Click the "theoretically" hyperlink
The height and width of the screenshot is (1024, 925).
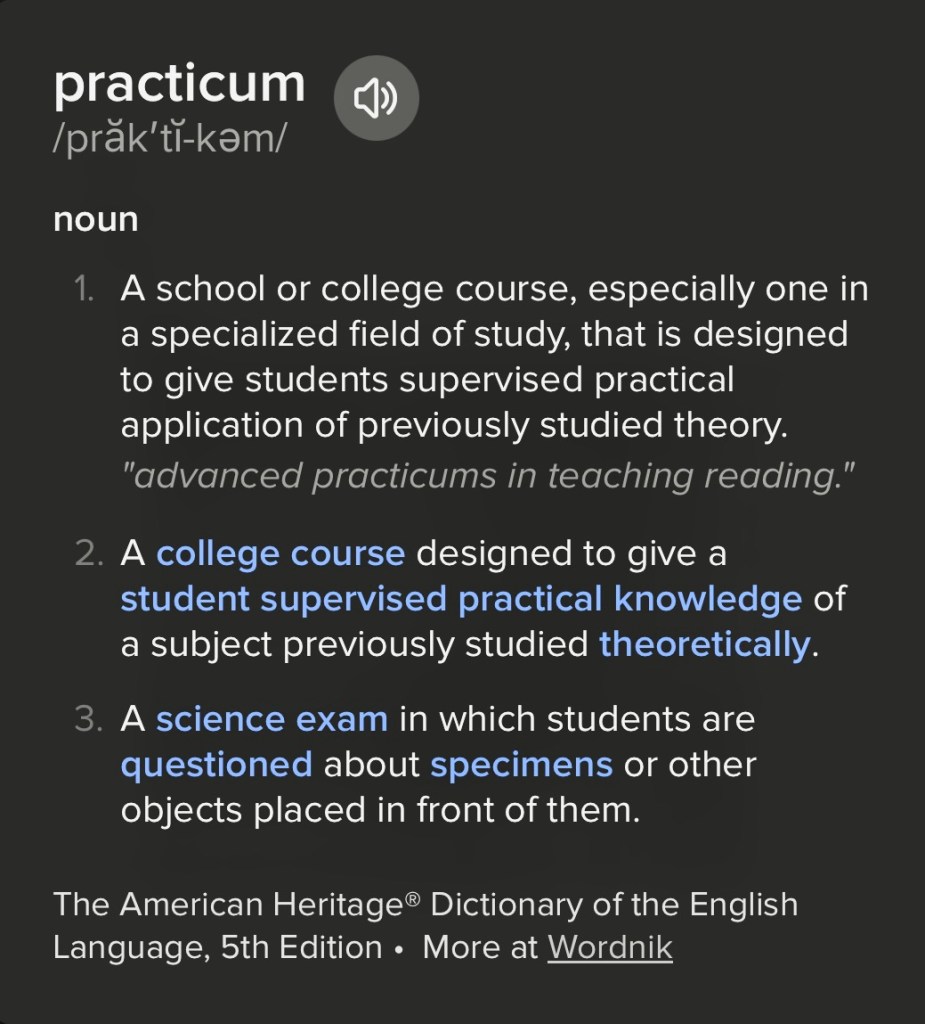tap(704, 645)
